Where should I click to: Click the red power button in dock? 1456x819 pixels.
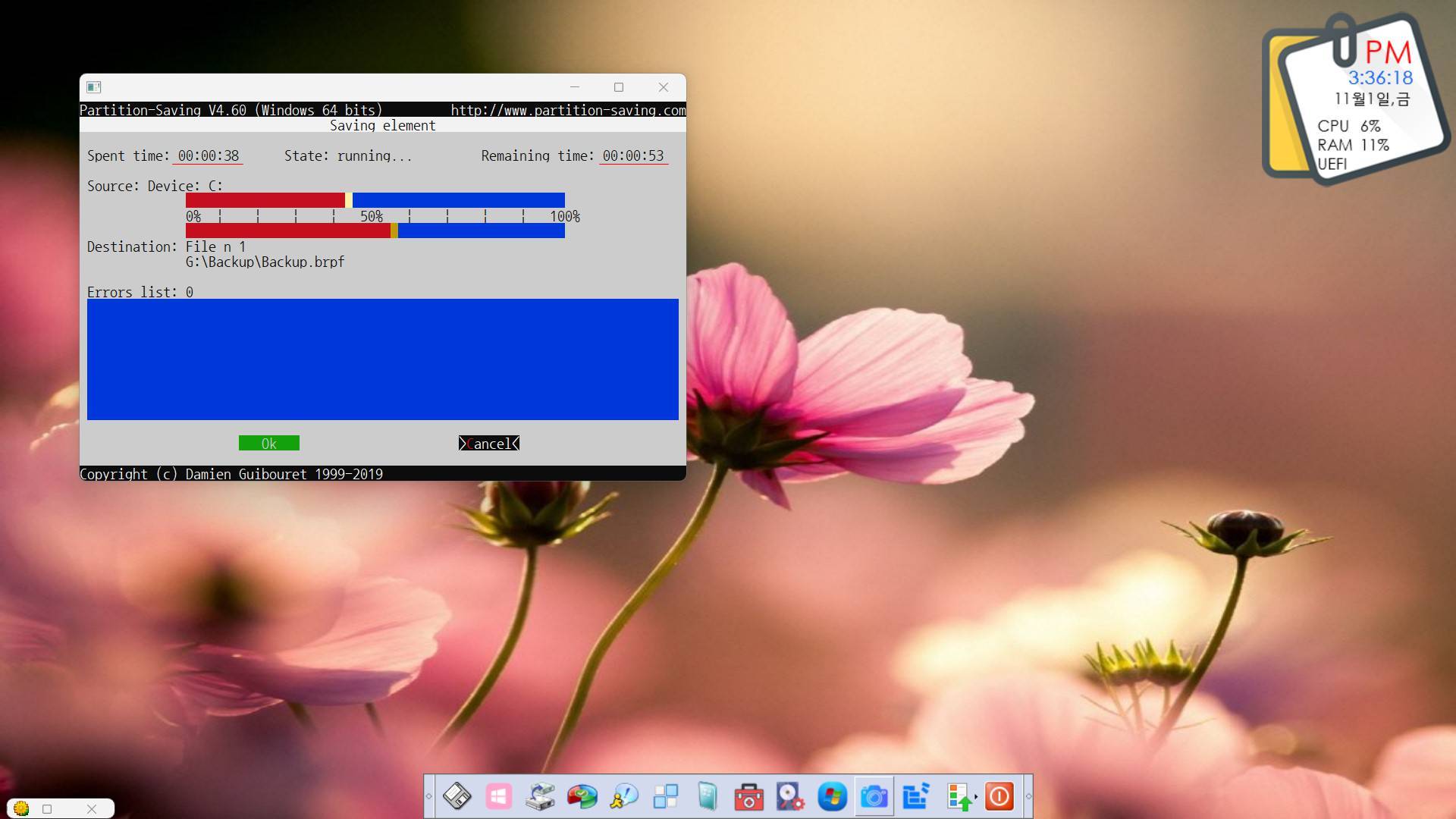click(x=999, y=796)
